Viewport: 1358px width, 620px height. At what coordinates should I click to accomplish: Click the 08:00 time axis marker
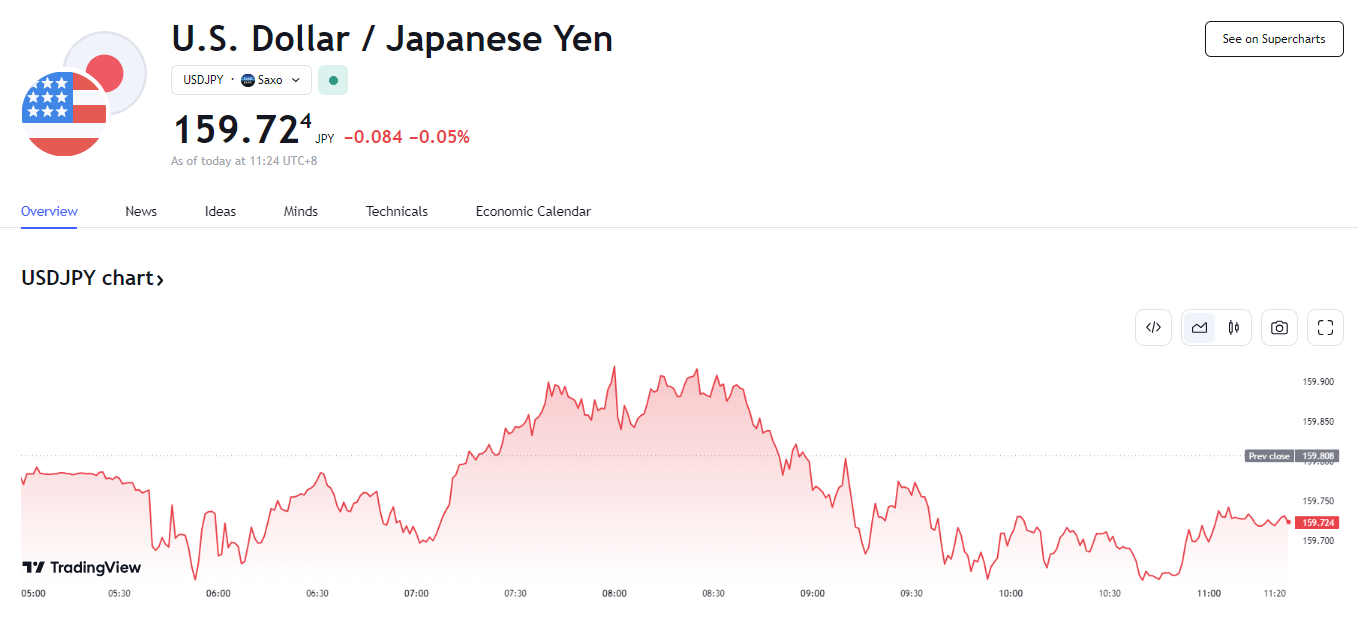click(x=615, y=593)
